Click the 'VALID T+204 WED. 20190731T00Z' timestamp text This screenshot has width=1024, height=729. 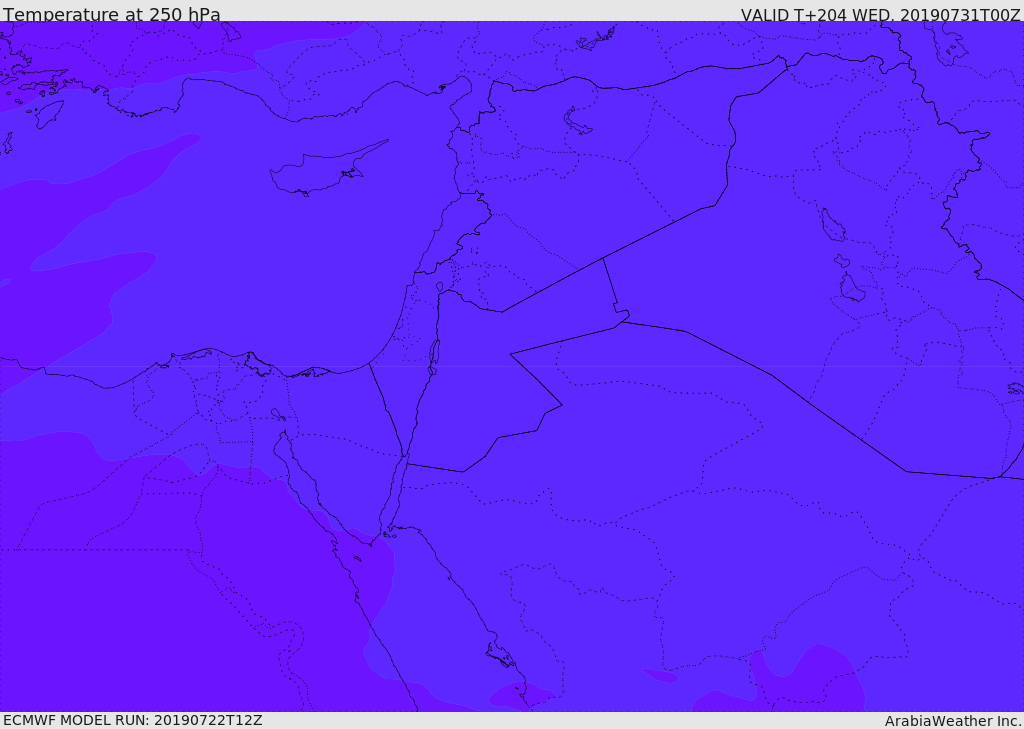[880, 15]
